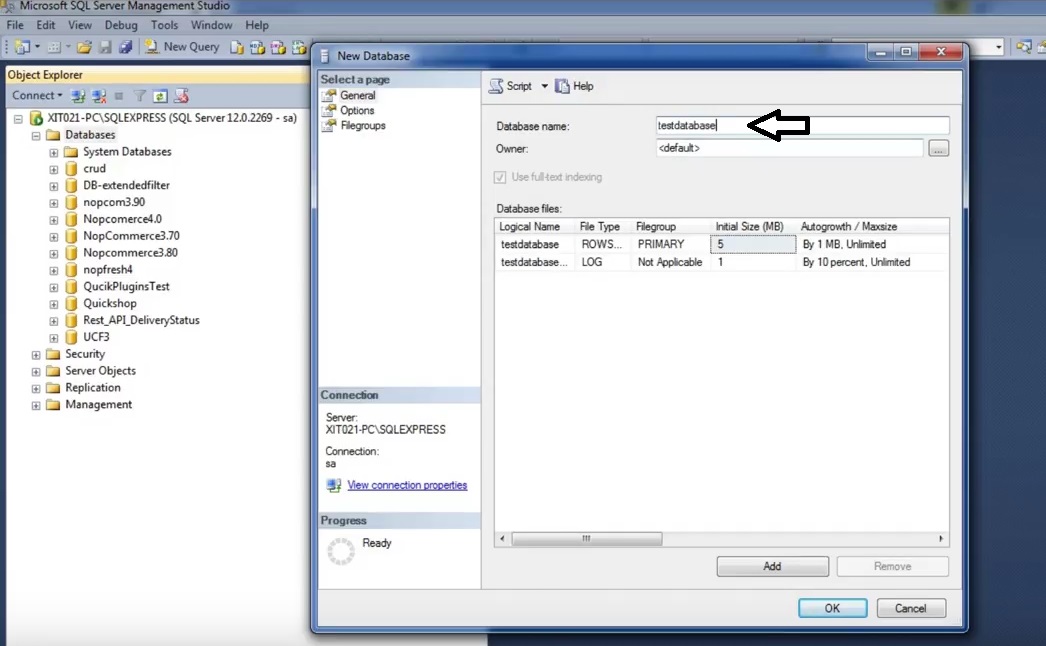Open the Window menu
Image resolution: width=1046 pixels, height=646 pixels.
(x=211, y=25)
